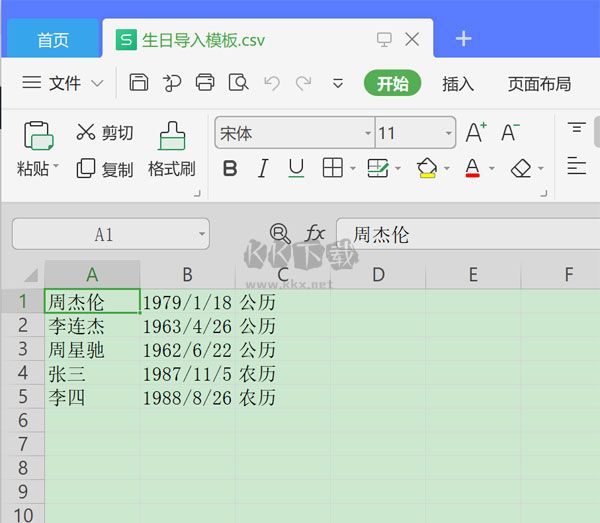Select cell with date 1962/6/22
This screenshot has height=523, width=600.
tap(188, 350)
